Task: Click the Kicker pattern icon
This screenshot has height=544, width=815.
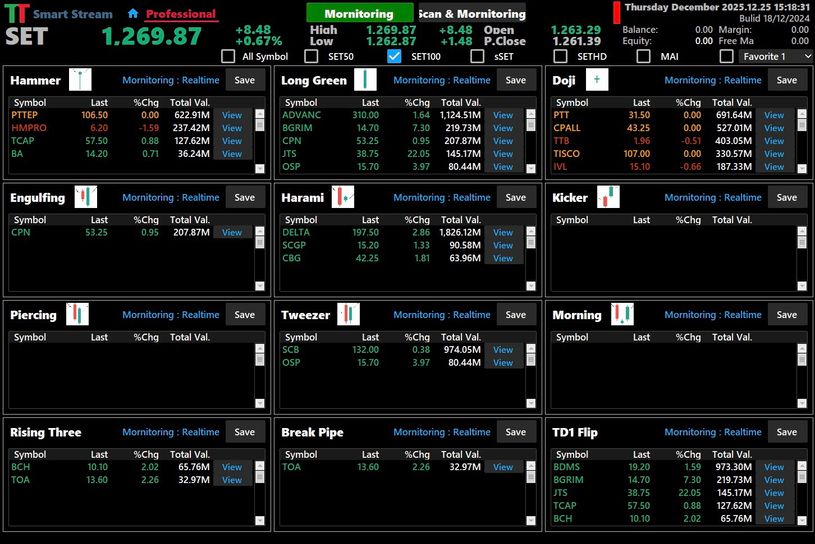Action: 608,197
